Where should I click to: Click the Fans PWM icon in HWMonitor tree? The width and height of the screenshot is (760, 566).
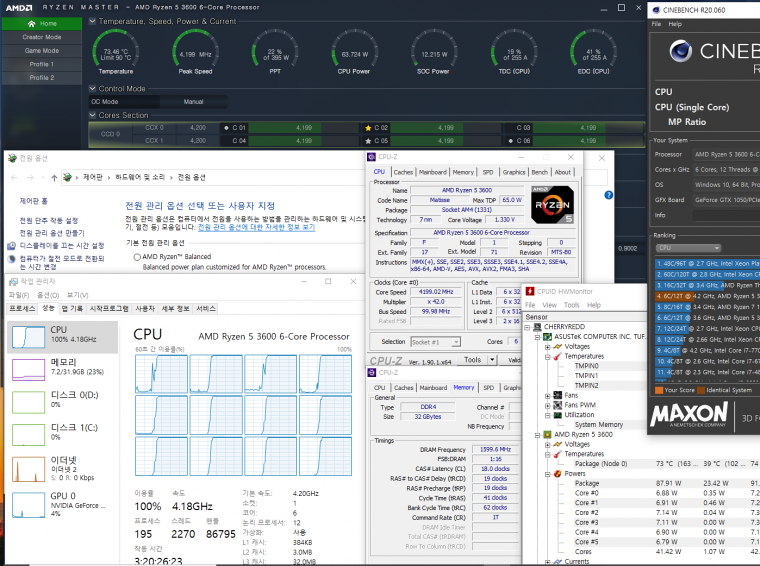tap(557, 405)
